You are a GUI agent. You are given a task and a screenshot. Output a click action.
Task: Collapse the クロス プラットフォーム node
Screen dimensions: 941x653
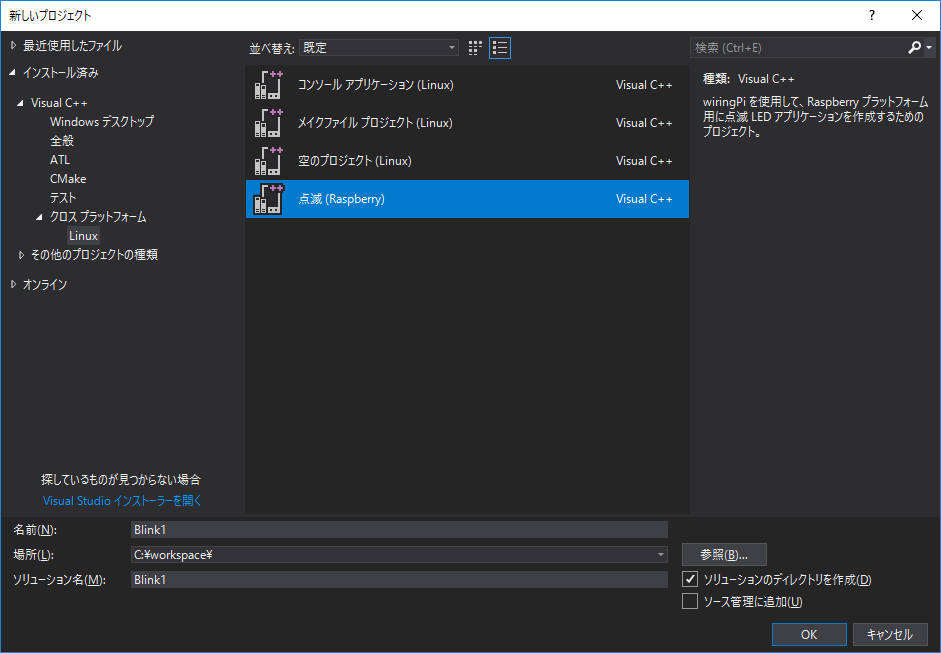[x=40, y=217]
